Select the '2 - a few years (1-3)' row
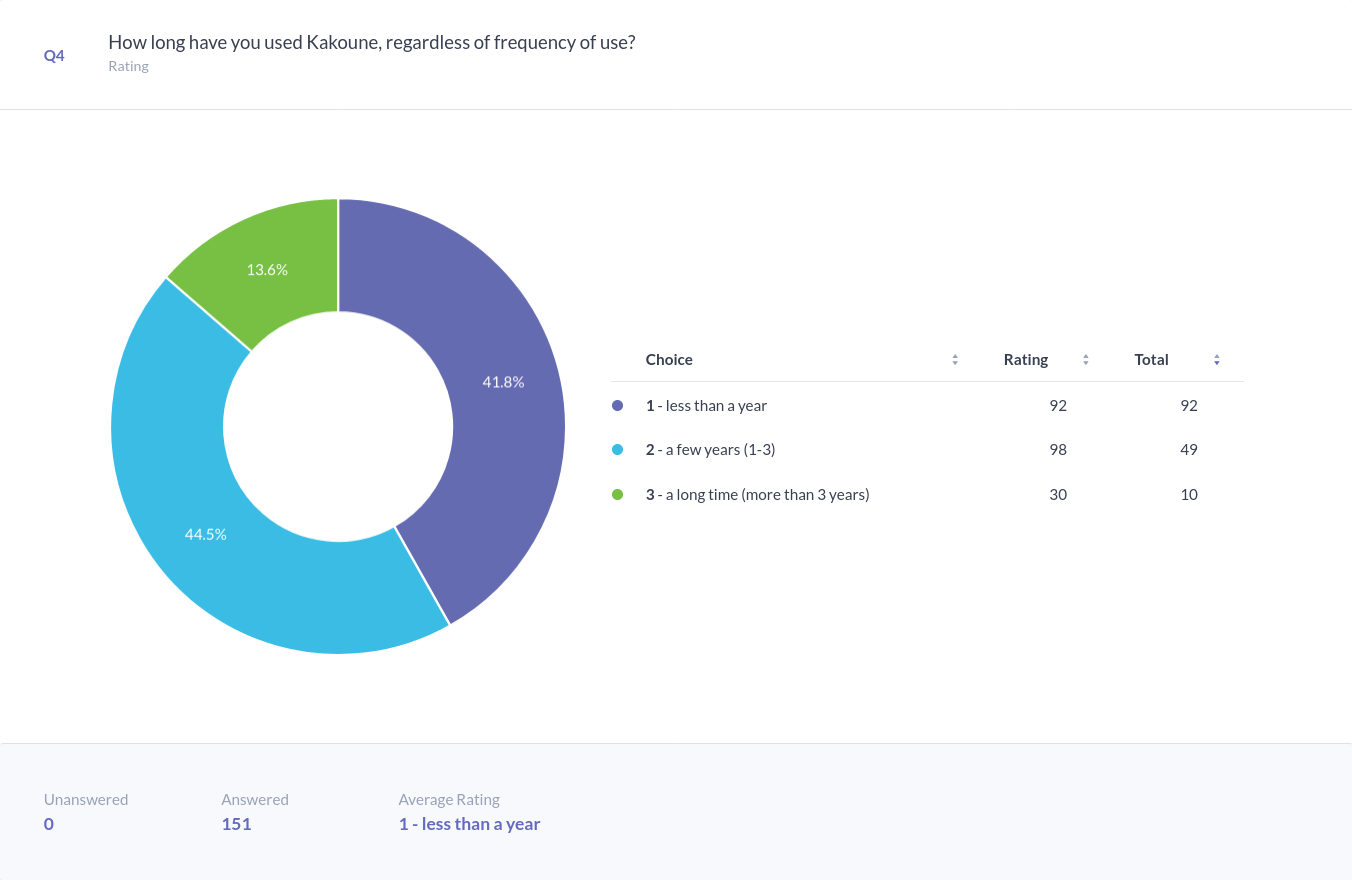The width and height of the screenshot is (1352, 880). (710, 450)
